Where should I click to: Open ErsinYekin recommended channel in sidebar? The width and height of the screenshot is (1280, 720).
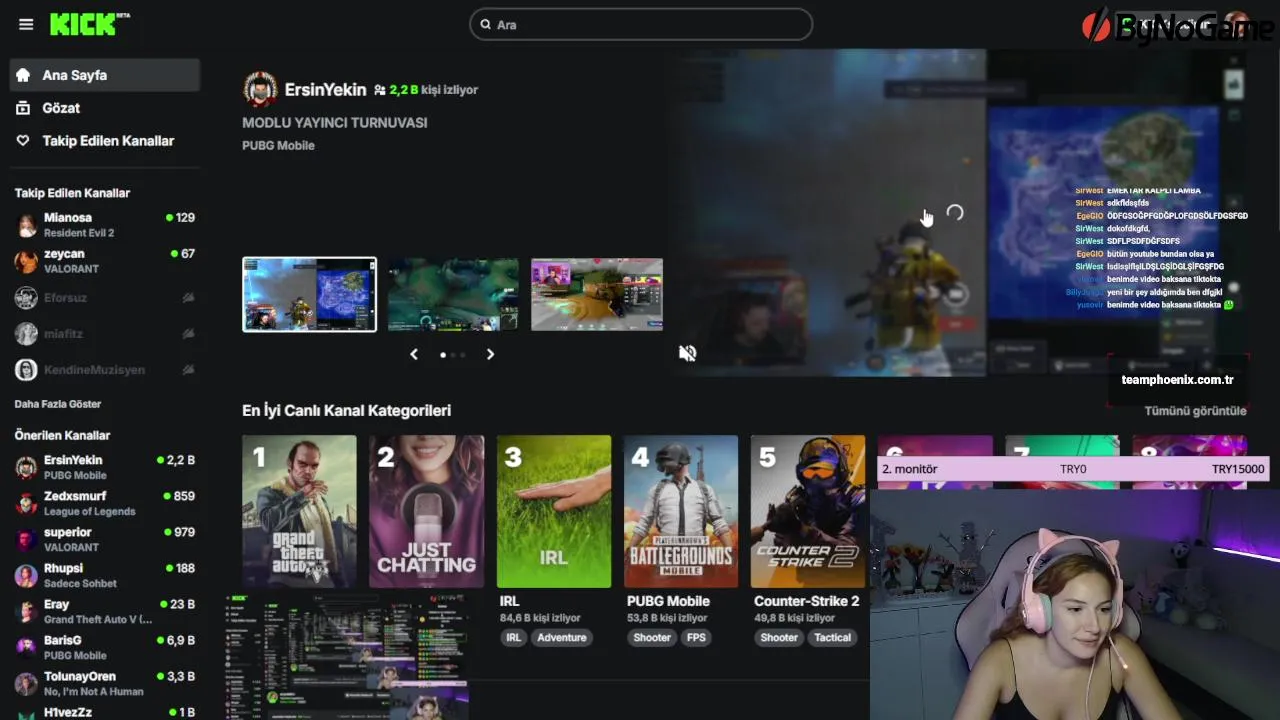(105, 467)
